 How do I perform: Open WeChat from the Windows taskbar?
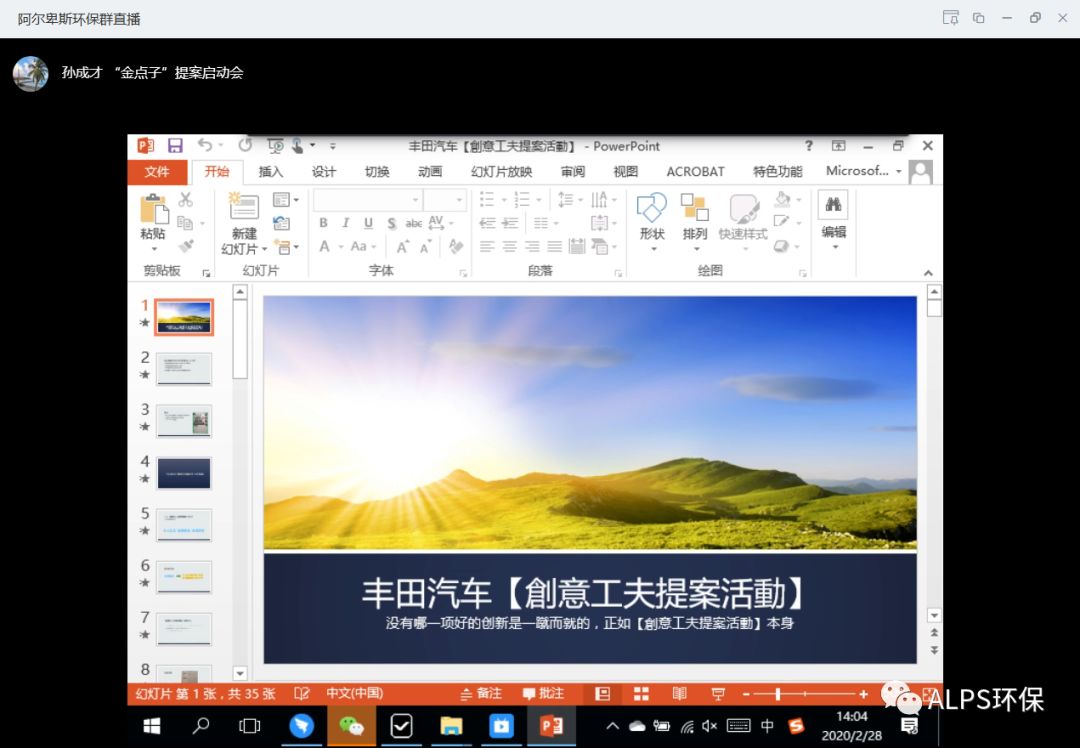tap(351, 726)
